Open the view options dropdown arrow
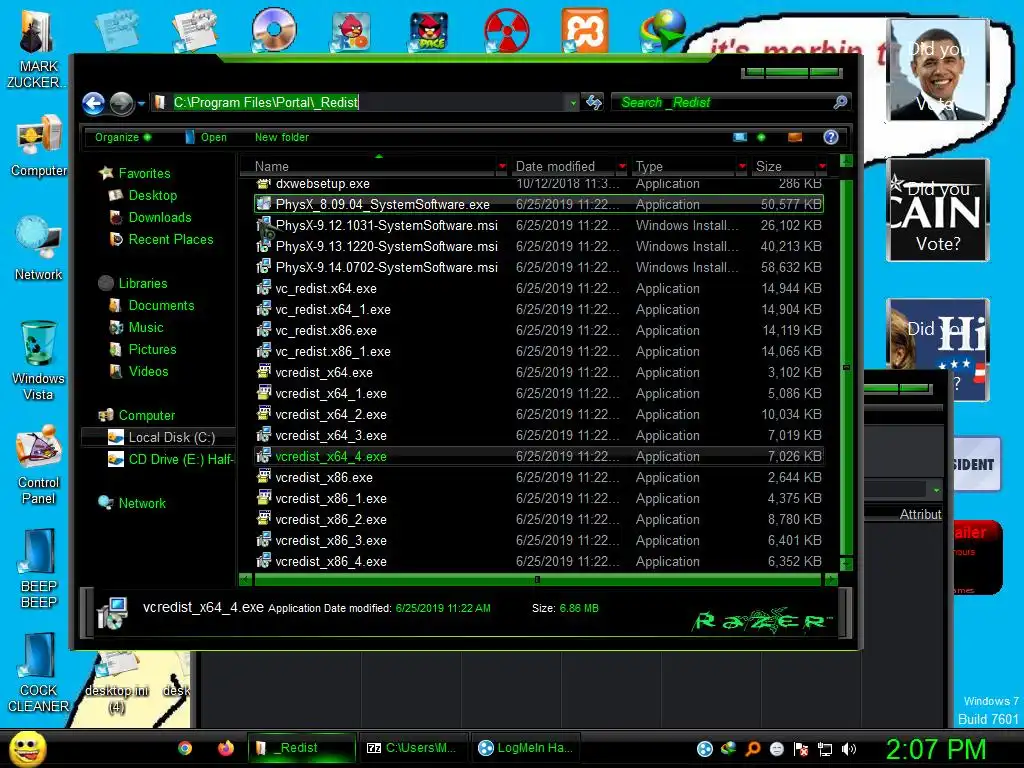Screen dimensions: 1024x768 click(761, 137)
